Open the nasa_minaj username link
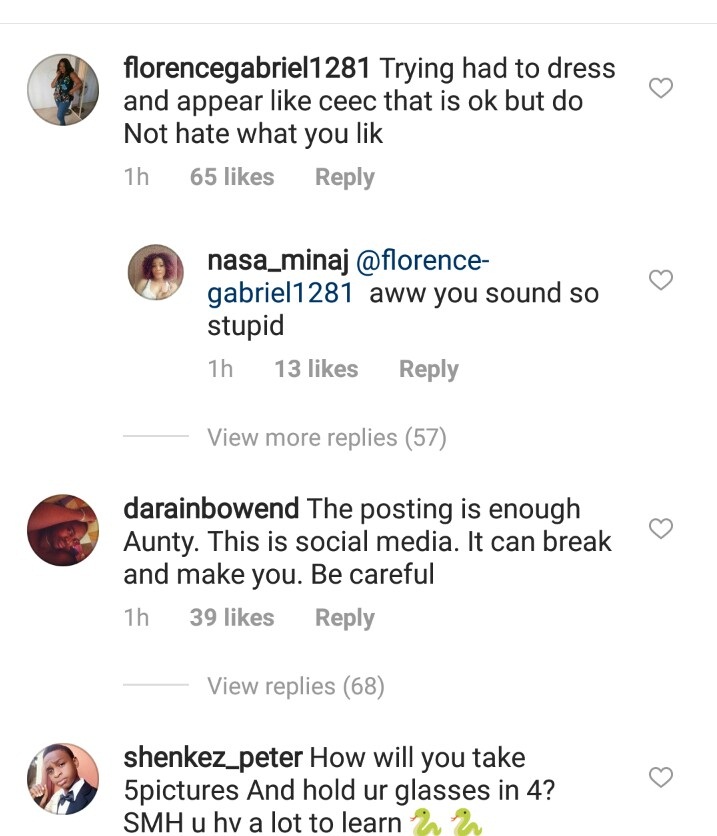Image resolution: width=717 pixels, height=836 pixels. tap(276, 262)
